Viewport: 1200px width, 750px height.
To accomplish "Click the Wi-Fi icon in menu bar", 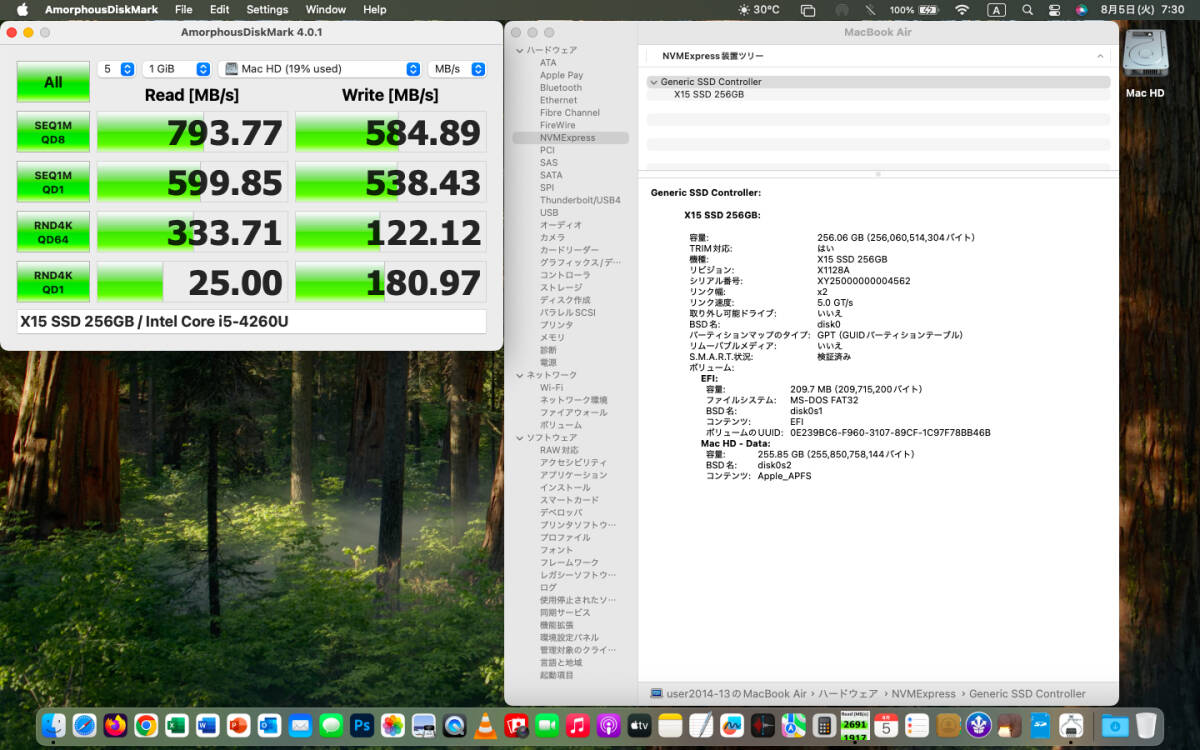I will tap(962, 10).
